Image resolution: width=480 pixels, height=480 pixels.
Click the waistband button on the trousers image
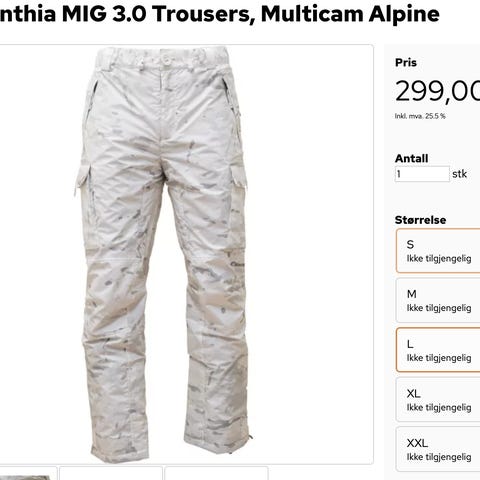coord(166,59)
